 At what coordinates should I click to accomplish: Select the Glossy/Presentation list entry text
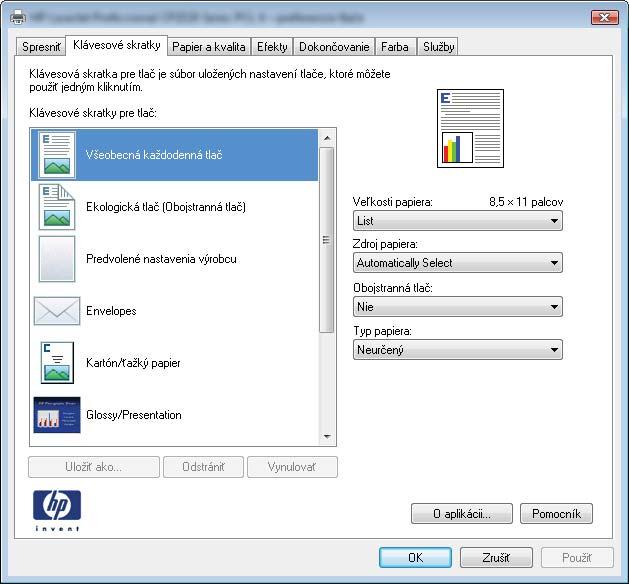(x=134, y=415)
